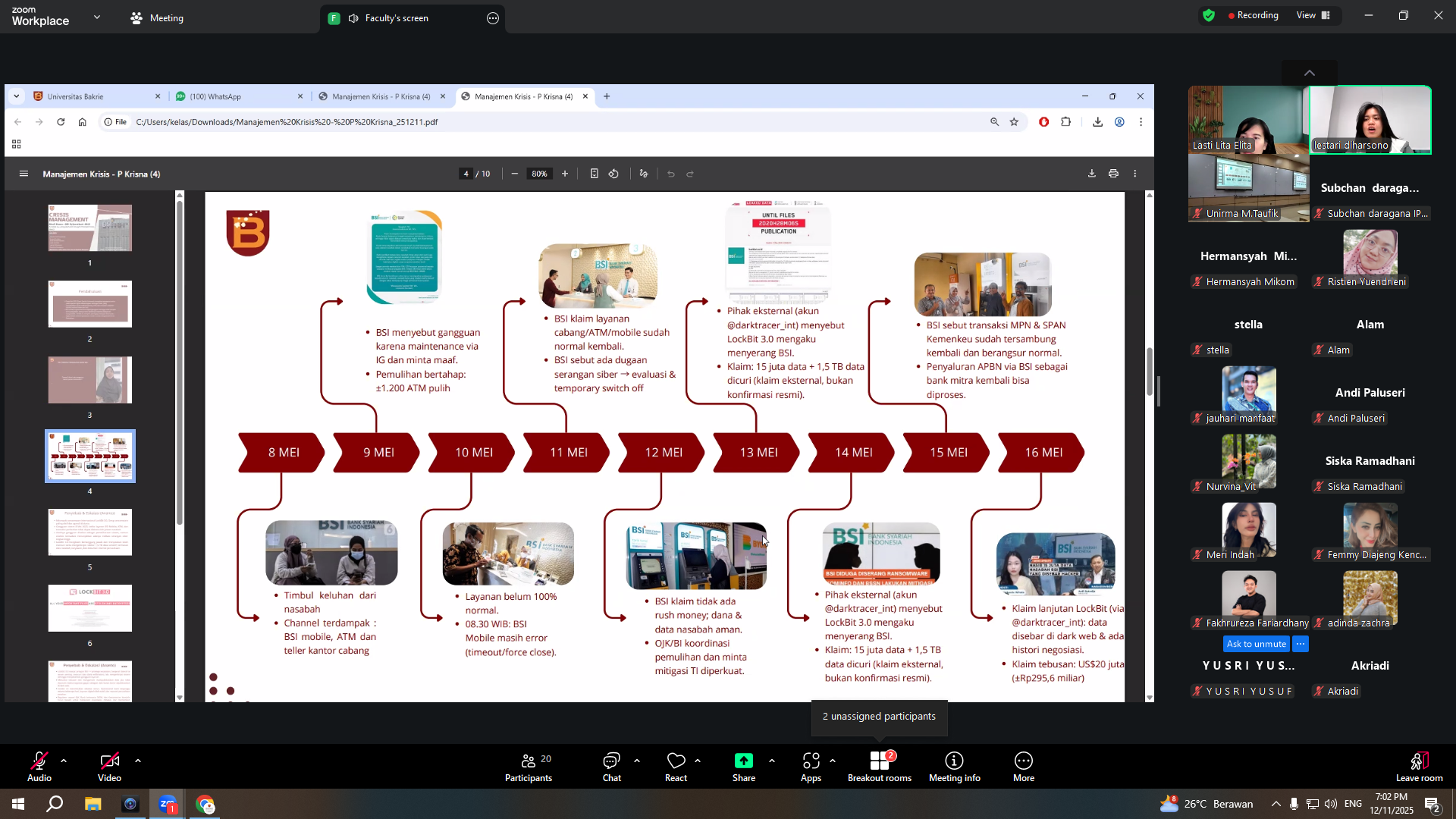Select the Meeting tab
This screenshot has width=1456, height=819.
157,18
